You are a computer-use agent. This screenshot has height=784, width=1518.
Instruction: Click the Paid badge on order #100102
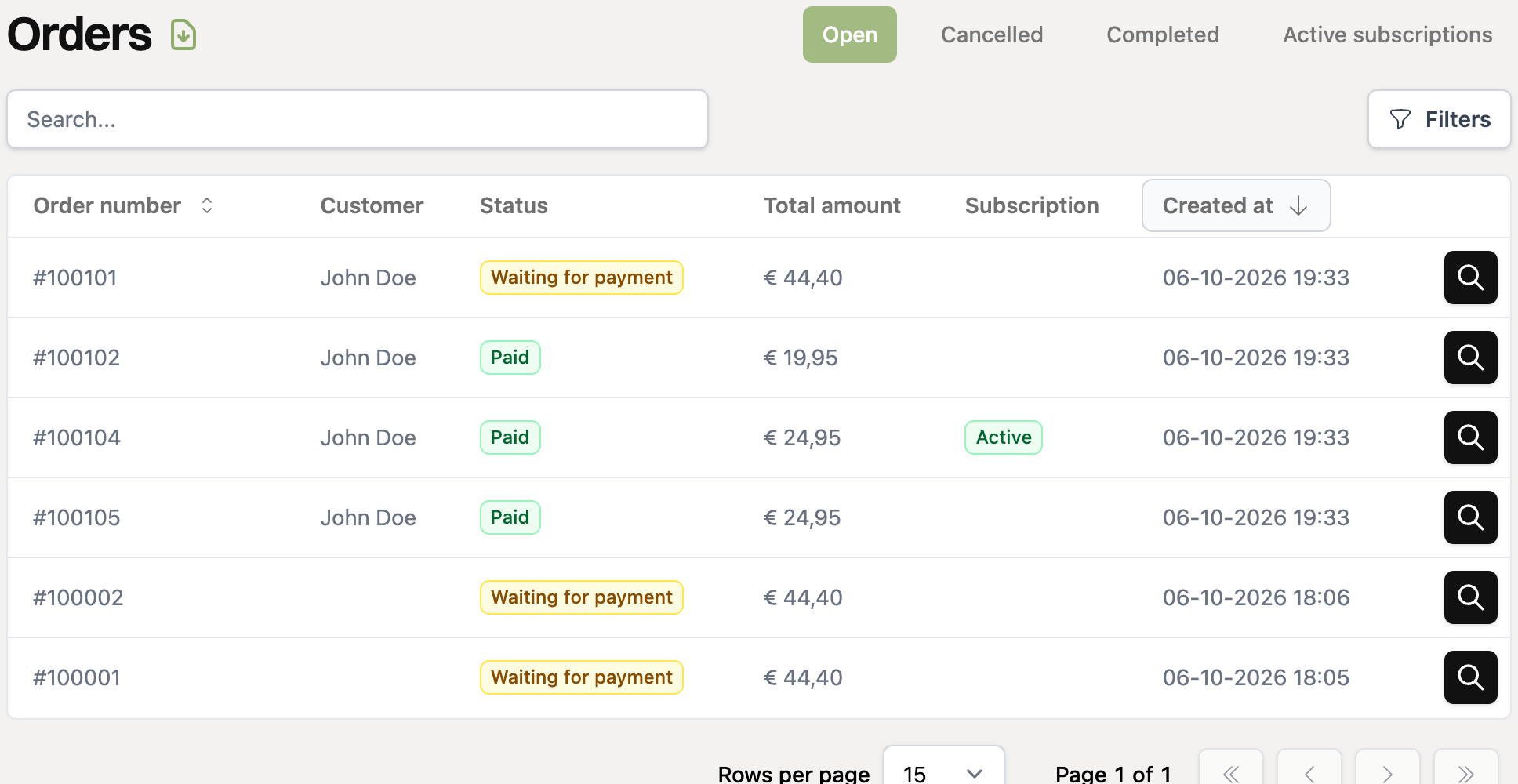(510, 358)
